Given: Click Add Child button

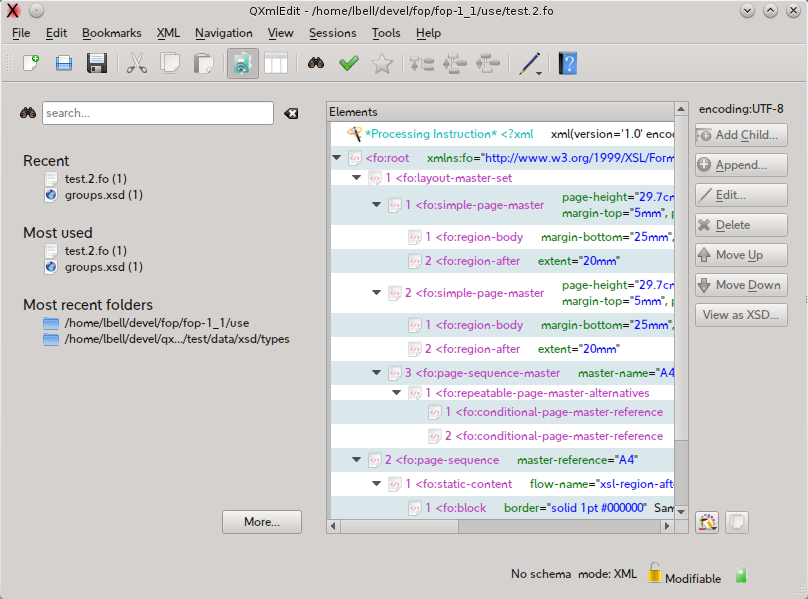Looking at the screenshot, I should pos(741,135).
